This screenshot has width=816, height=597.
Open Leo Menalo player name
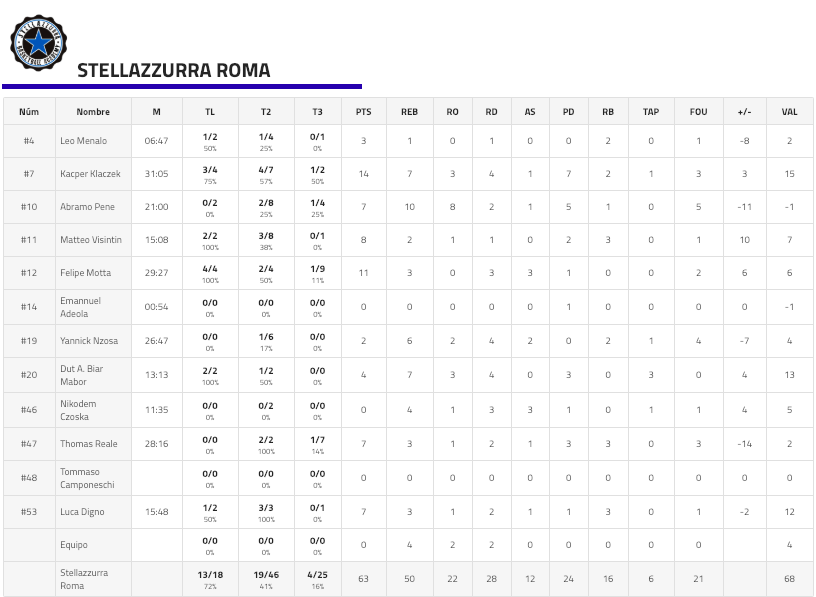point(83,141)
